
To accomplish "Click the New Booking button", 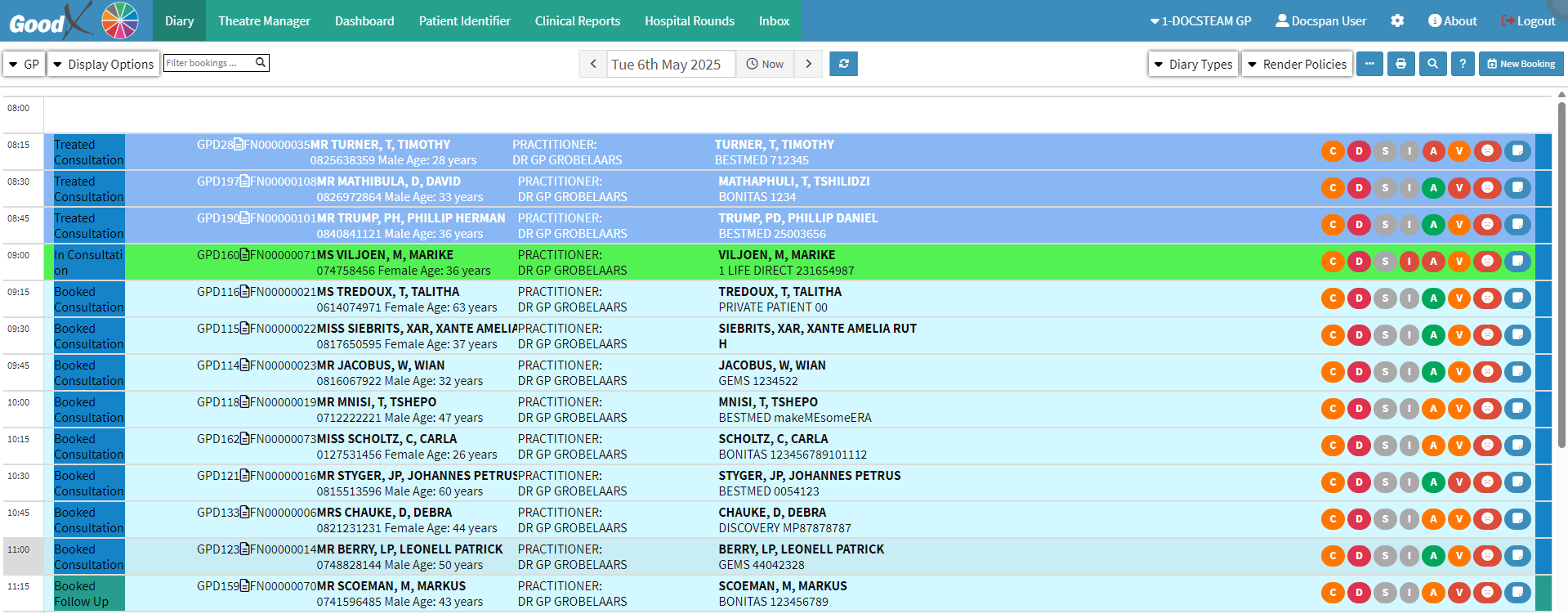I will (1521, 64).
